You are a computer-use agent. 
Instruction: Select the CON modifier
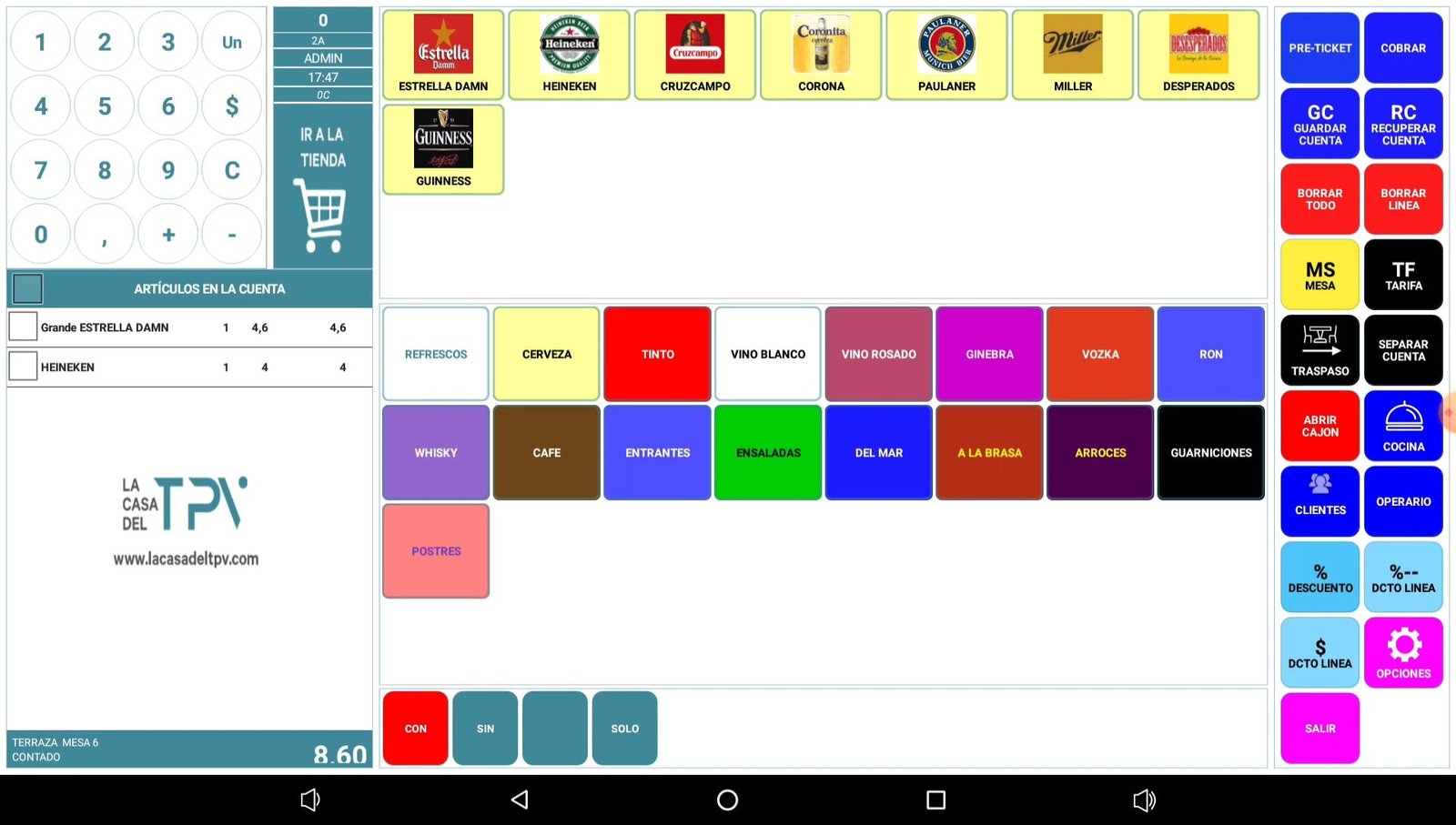[x=415, y=728]
